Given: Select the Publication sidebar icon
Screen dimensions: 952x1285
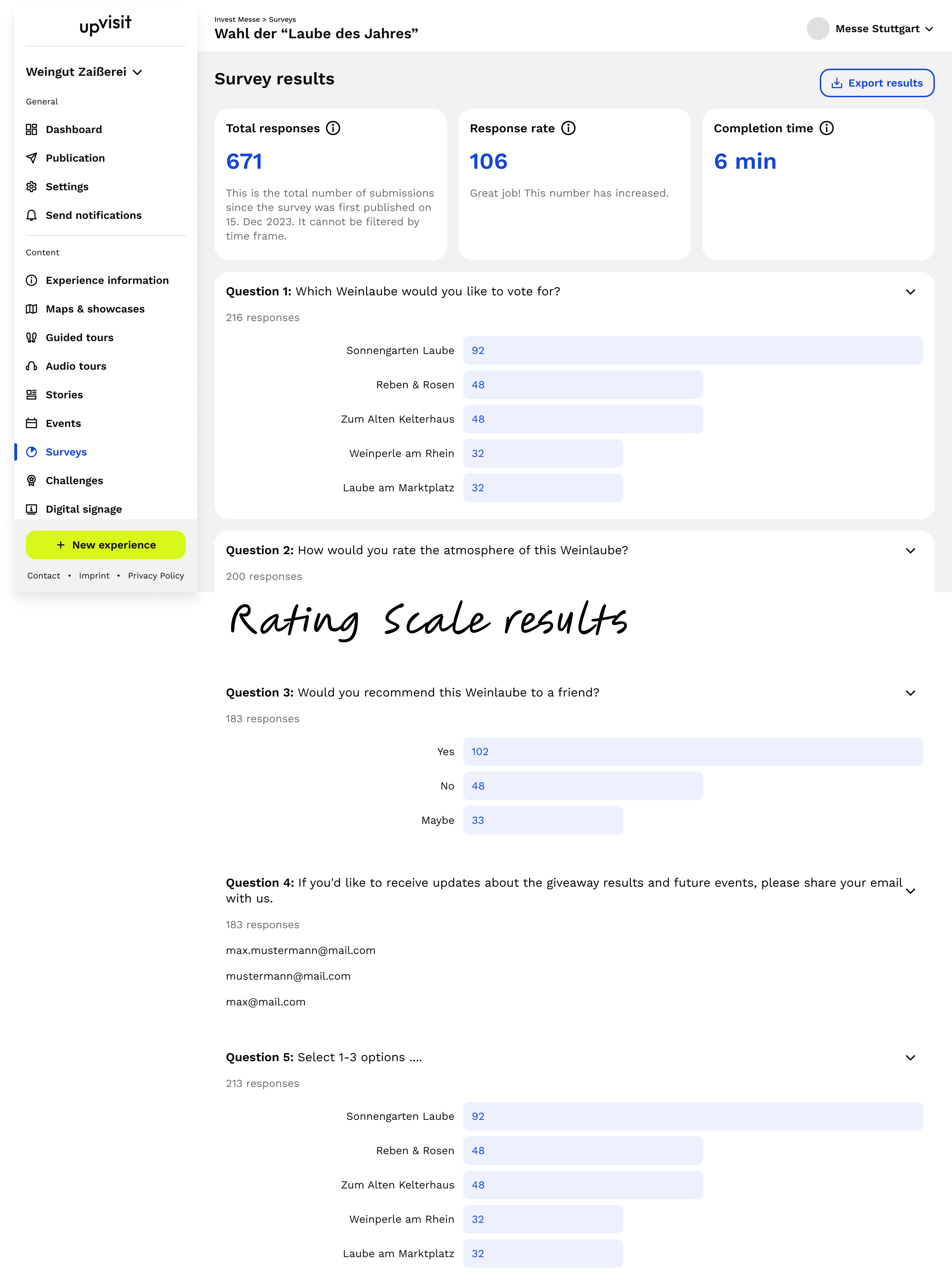Looking at the screenshot, I should (x=32, y=158).
